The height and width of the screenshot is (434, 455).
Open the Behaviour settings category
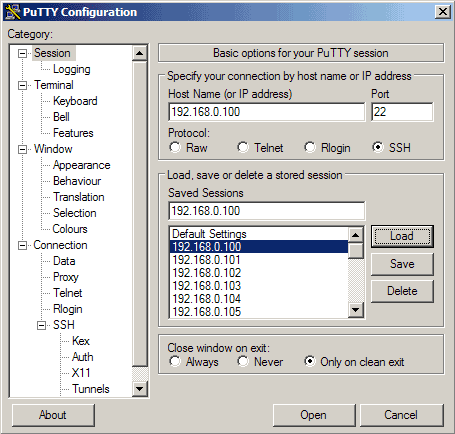point(77,181)
